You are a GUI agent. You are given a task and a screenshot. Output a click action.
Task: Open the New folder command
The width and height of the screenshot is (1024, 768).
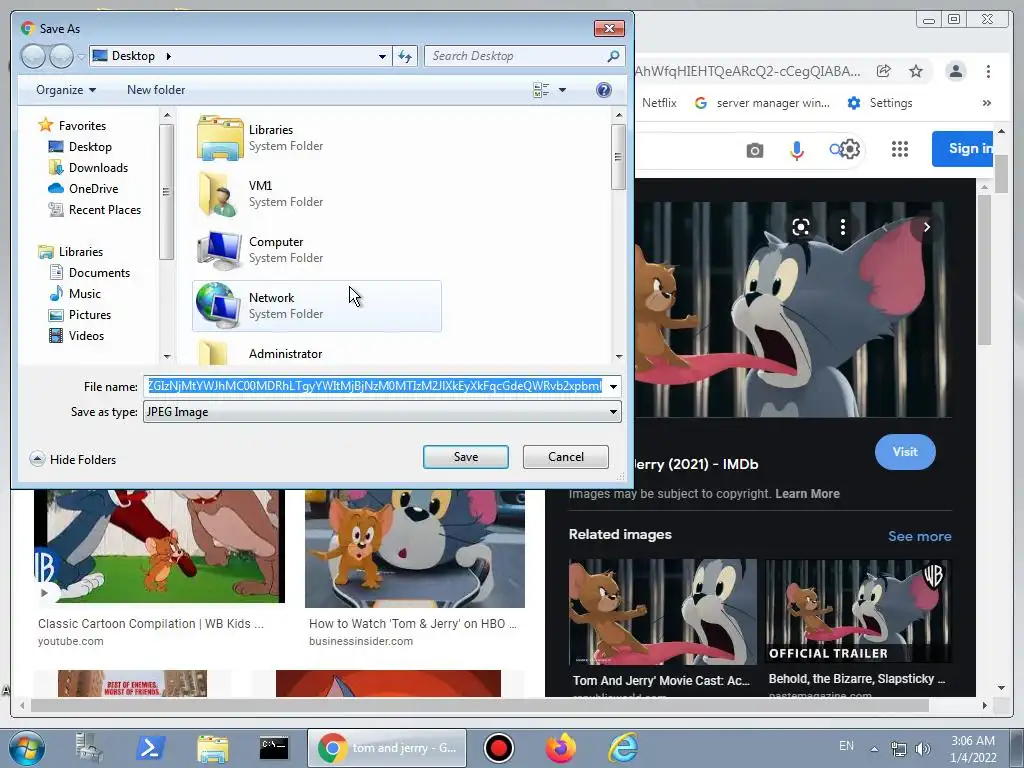(x=156, y=90)
